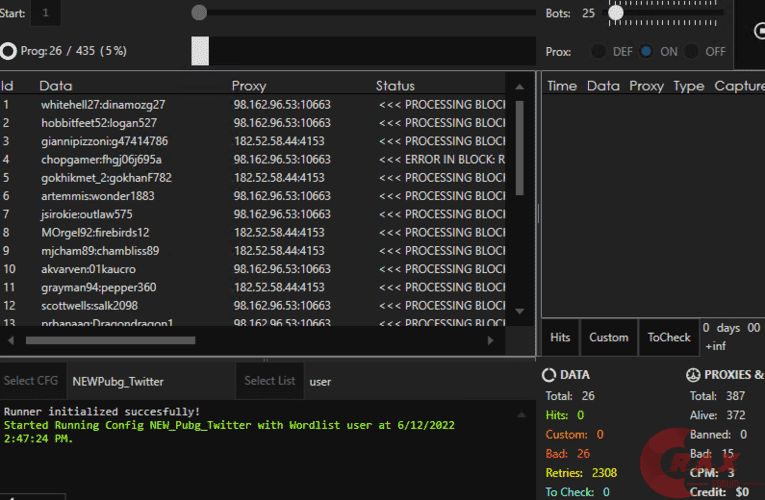
Task: Open the Hits results tab
Action: (x=560, y=337)
